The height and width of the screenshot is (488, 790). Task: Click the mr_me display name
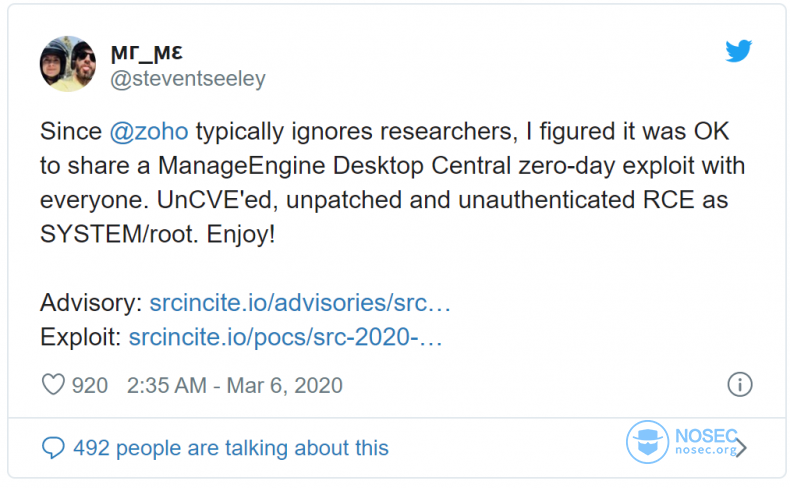[147, 52]
